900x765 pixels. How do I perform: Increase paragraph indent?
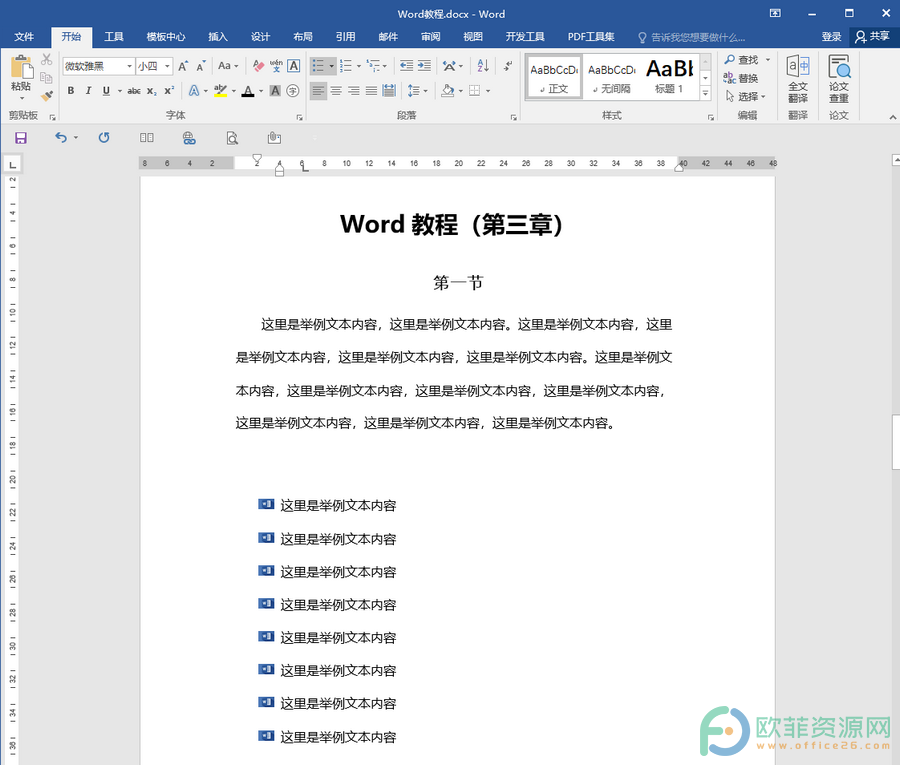(424, 66)
